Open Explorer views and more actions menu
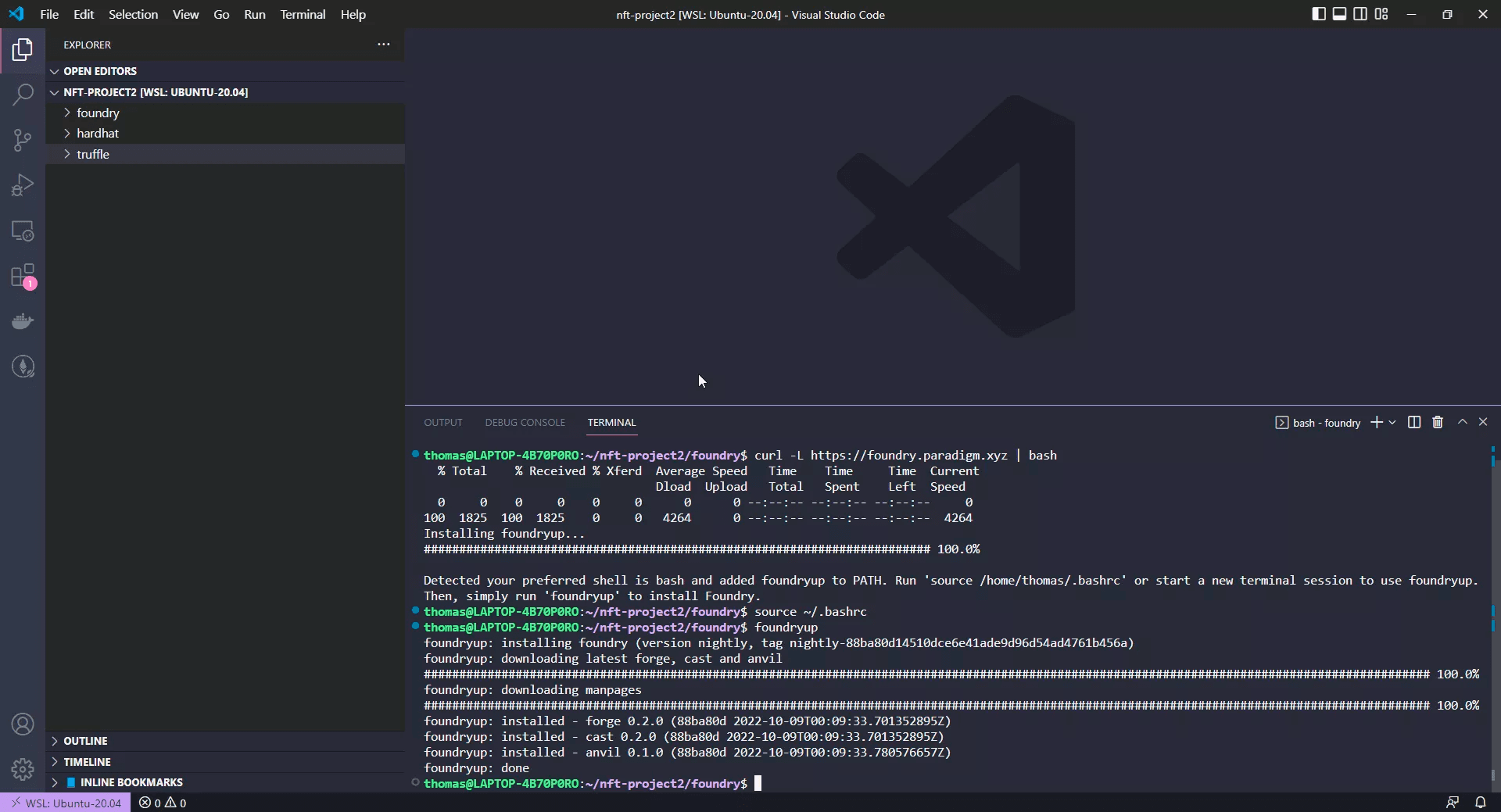The image size is (1501, 812). tap(383, 45)
